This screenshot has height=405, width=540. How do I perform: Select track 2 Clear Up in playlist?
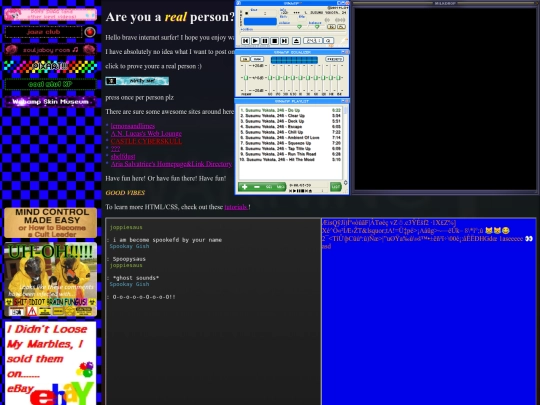pyautogui.click(x=290, y=116)
